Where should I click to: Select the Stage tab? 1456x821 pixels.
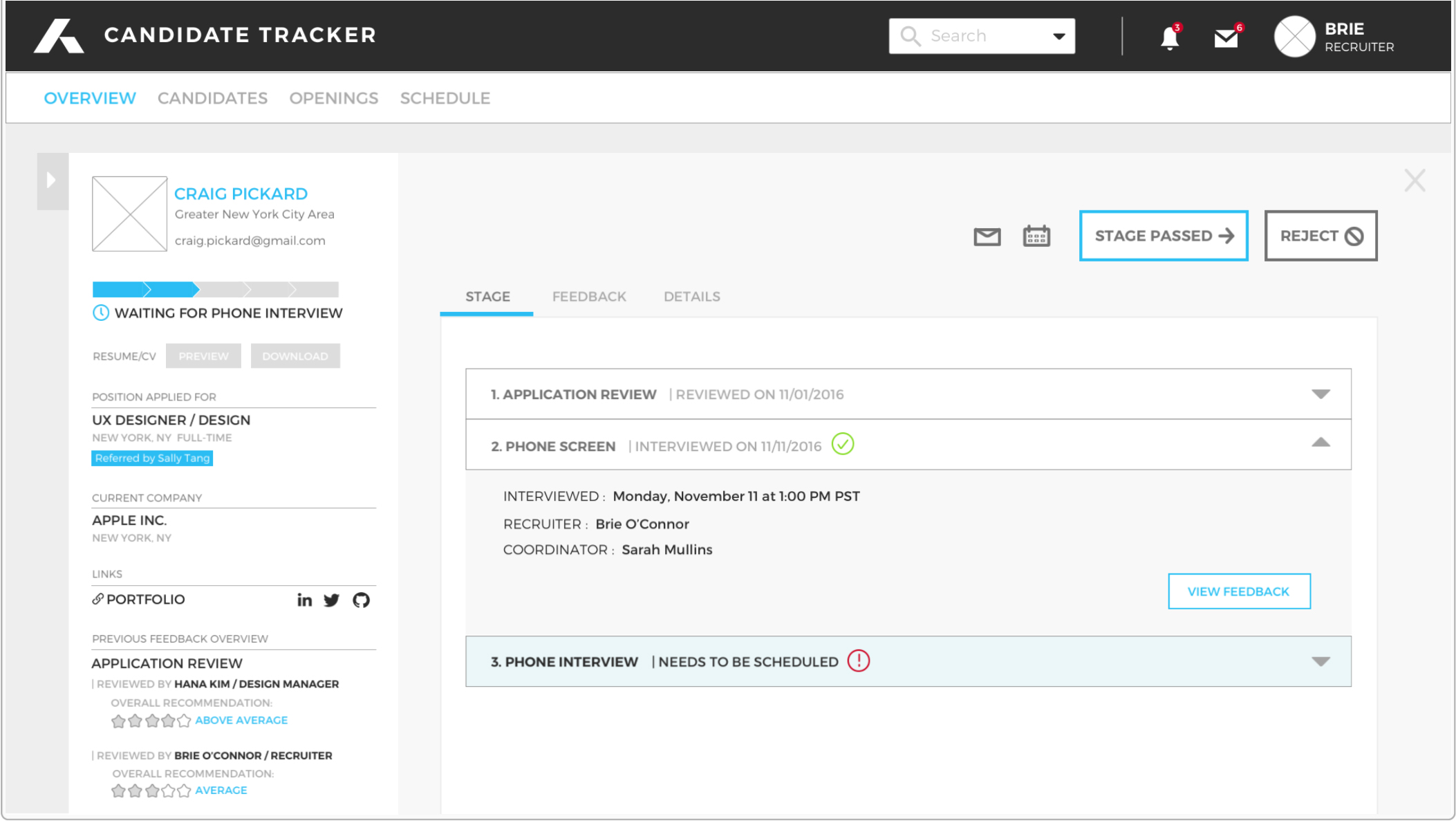pyautogui.click(x=487, y=297)
